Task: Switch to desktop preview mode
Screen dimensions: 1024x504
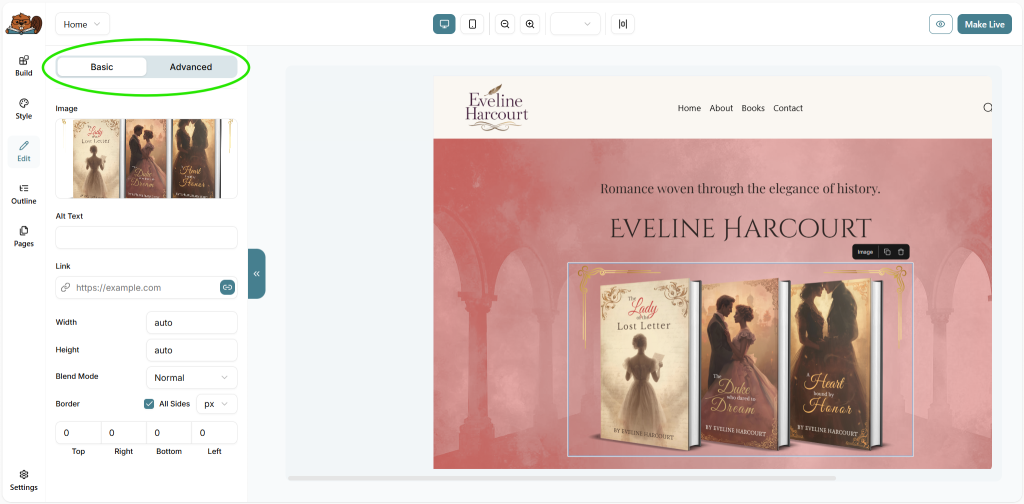Action: [444, 24]
